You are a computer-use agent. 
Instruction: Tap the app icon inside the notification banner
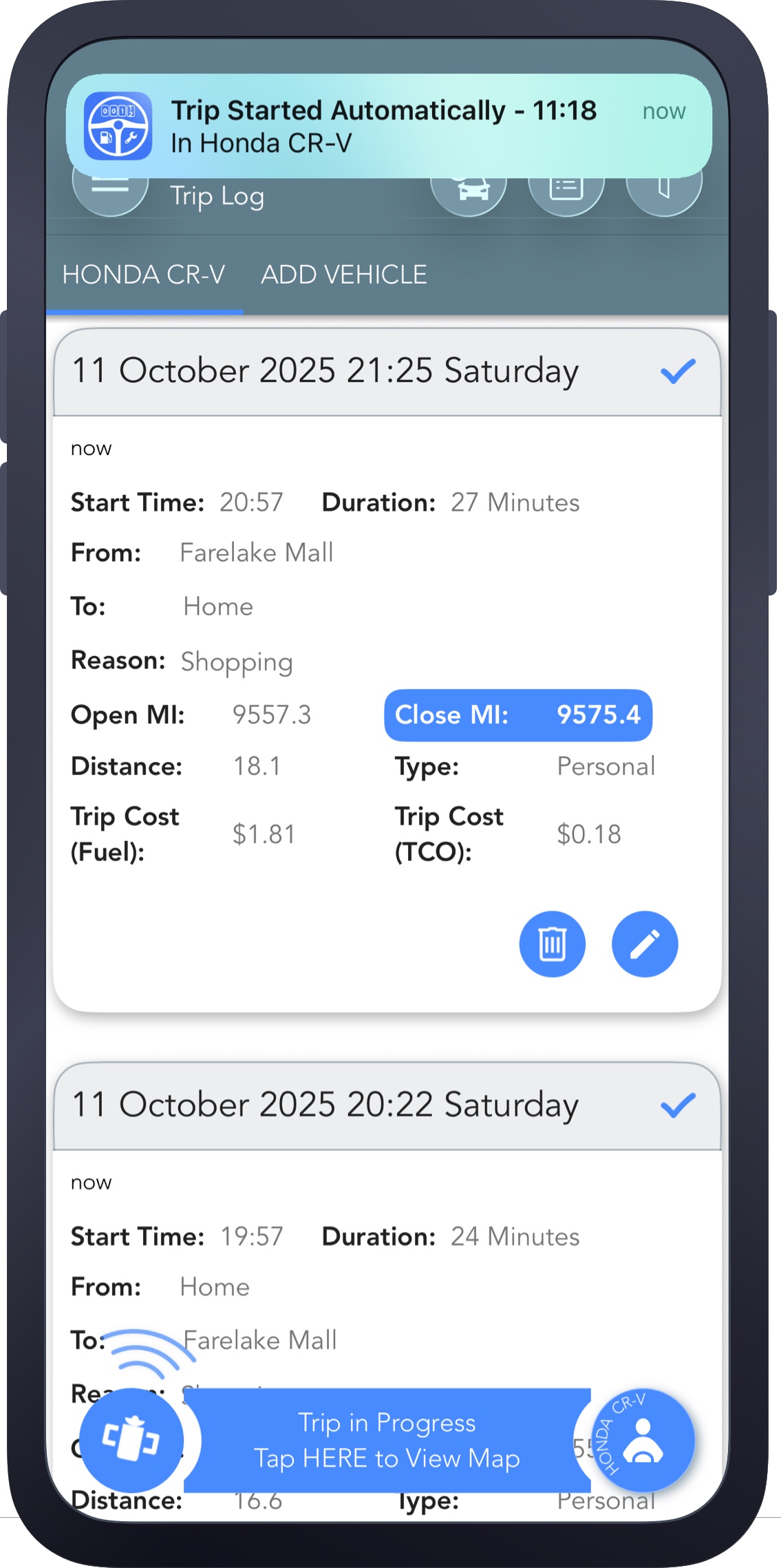[118, 126]
